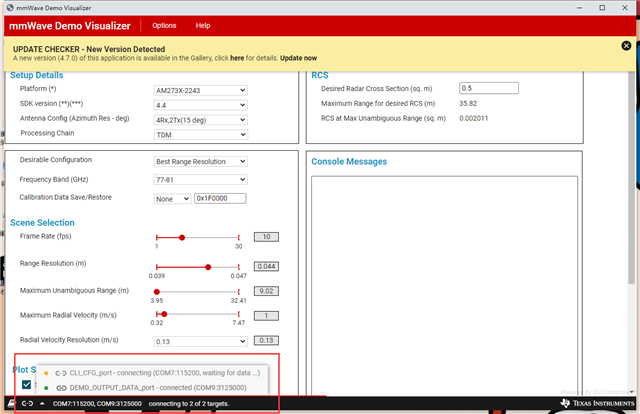Click the calibration address field 0x1F0000
Image resolution: width=640 pixels, height=414 pixels.
click(x=220, y=198)
